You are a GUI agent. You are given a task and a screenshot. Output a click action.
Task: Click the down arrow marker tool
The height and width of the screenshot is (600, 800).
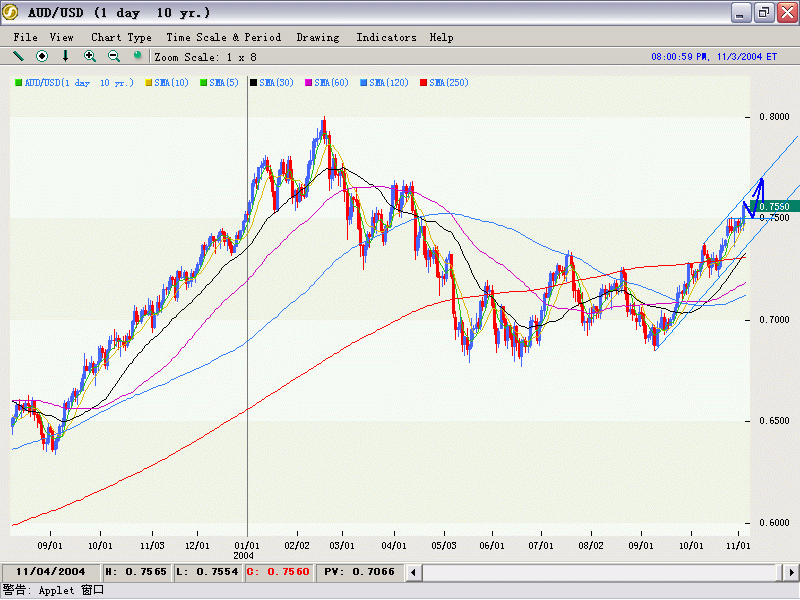[66, 56]
